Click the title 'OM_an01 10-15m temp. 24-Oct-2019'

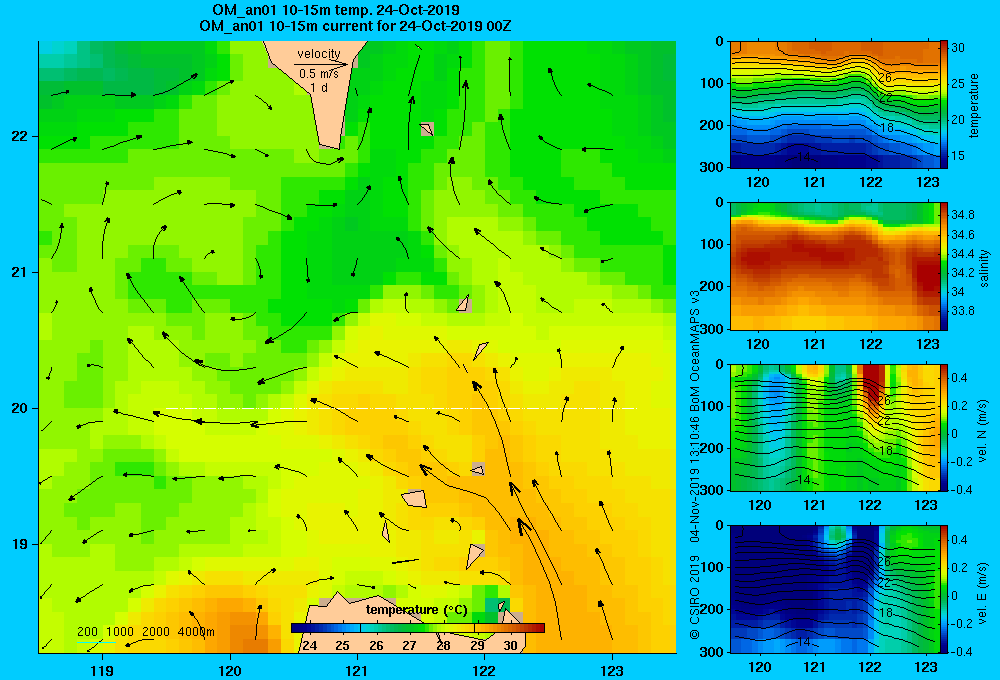click(x=335, y=10)
